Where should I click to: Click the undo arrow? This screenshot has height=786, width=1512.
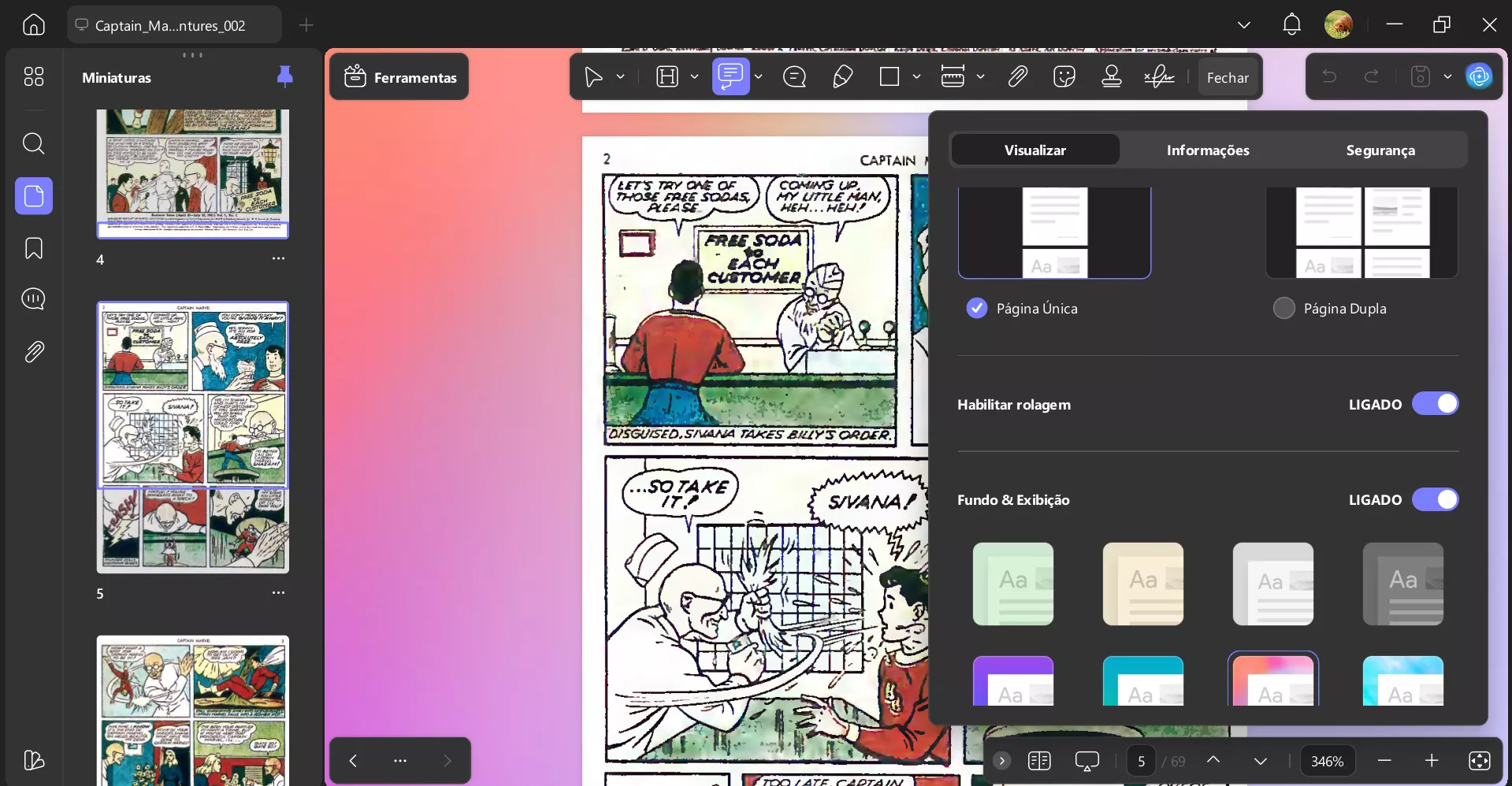(x=1329, y=76)
